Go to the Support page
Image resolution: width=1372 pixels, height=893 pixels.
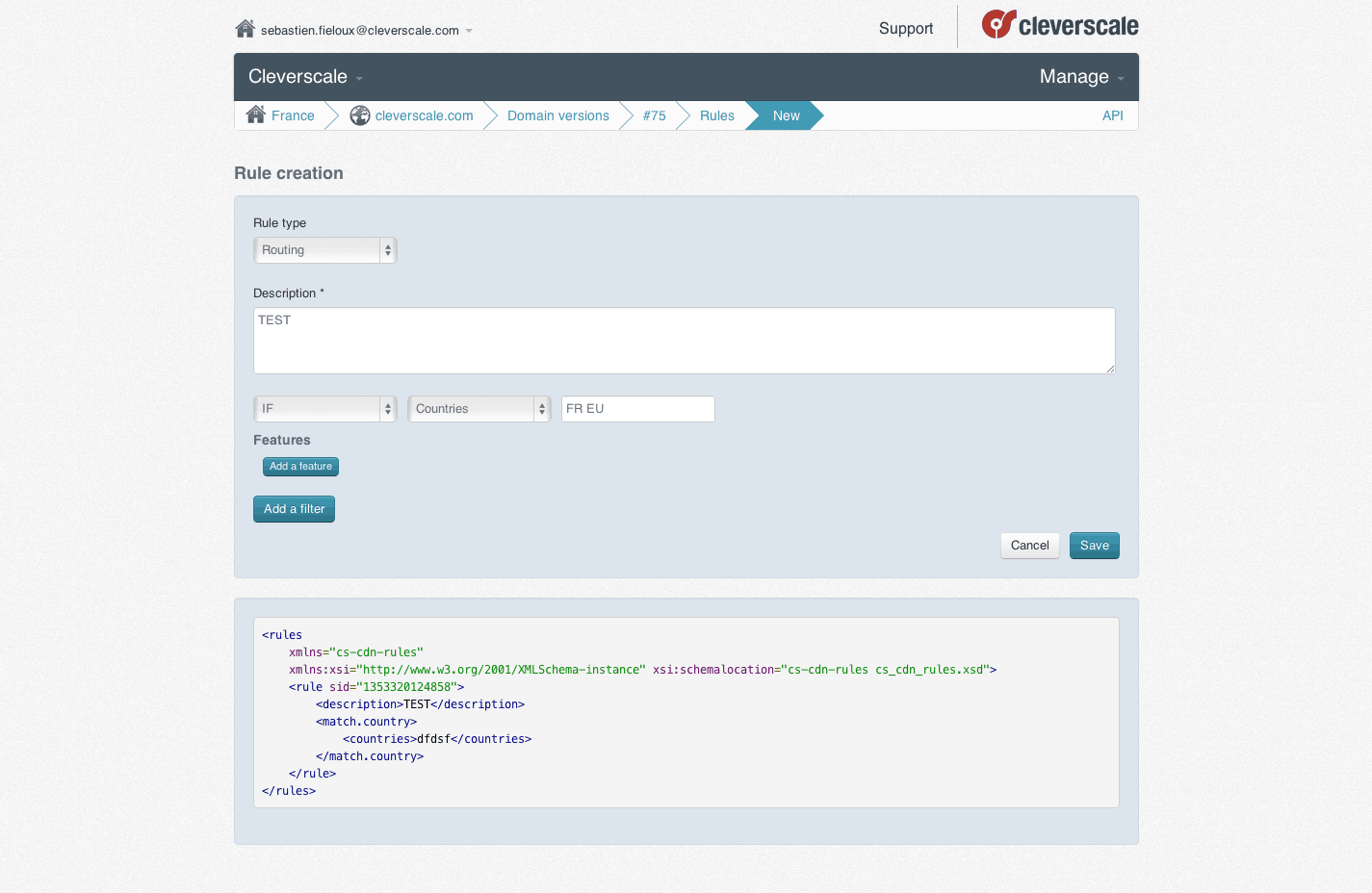[x=906, y=29]
